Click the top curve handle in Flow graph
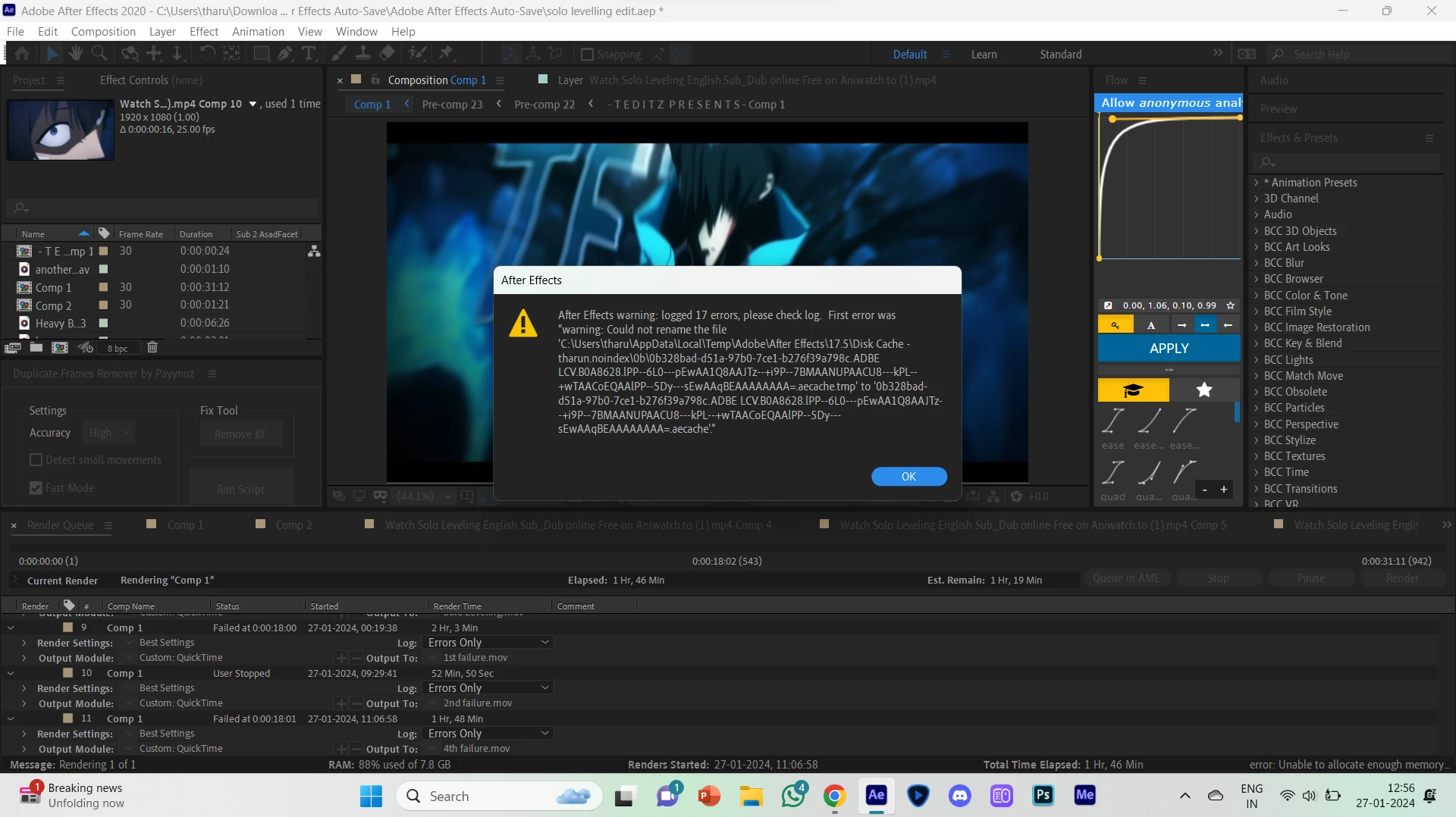This screenshot has height=817, width=1456. pos(1112,119)
